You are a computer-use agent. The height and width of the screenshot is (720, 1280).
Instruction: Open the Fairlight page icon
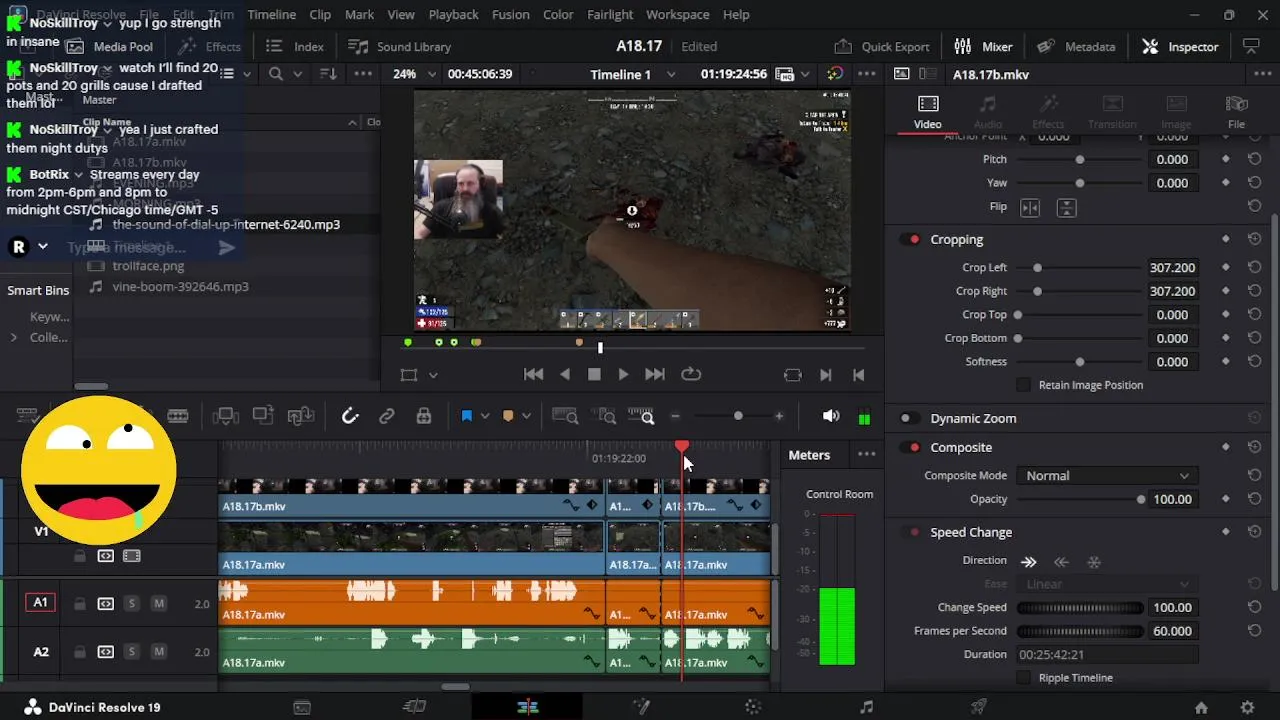click(x=866, y=707)
